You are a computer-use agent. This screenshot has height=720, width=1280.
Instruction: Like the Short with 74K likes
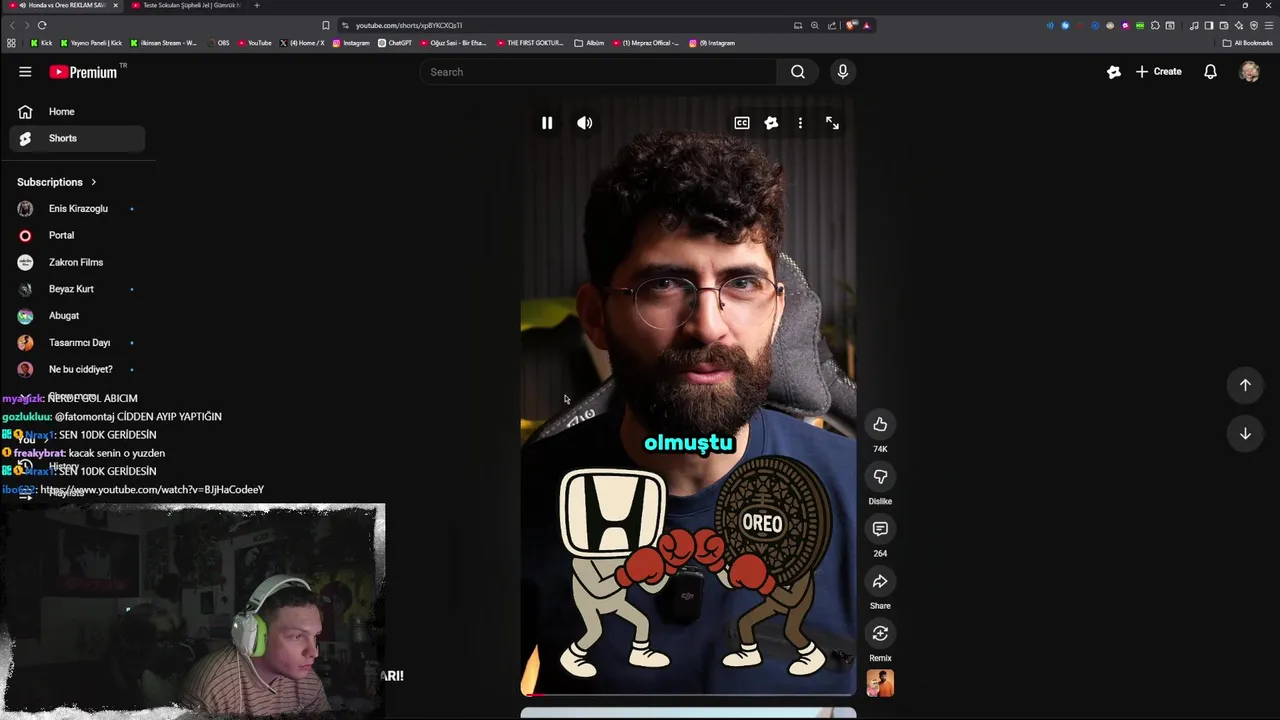pyautogui.click(x=880, y=424)
